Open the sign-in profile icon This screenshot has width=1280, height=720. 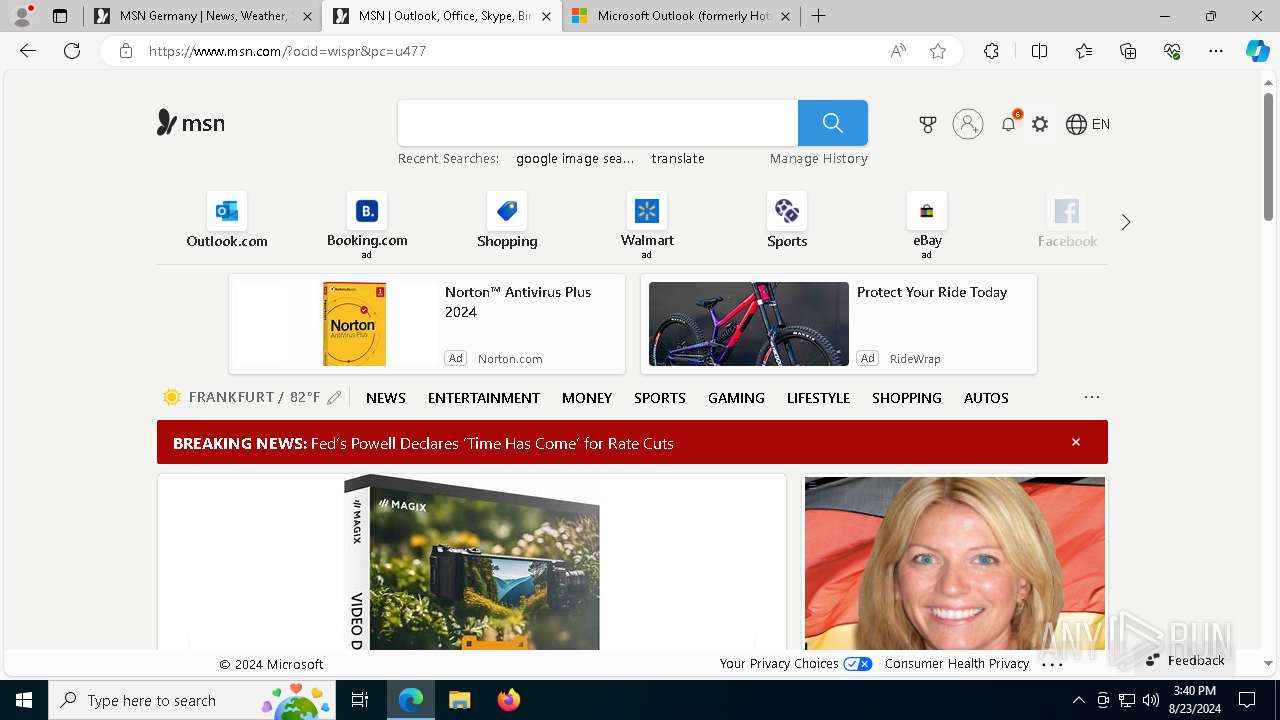point(967,124)
